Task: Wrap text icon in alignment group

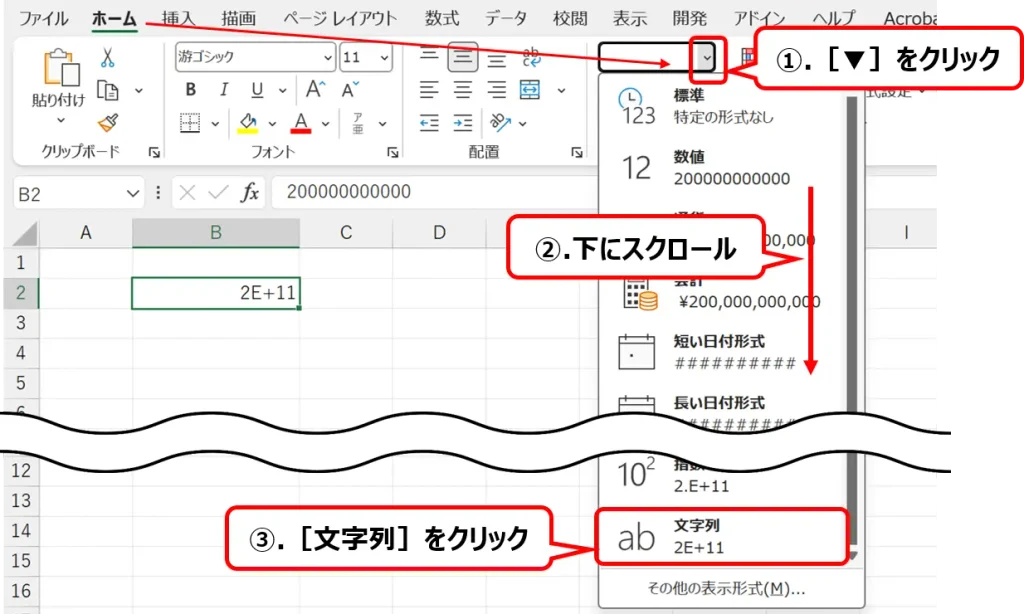Action: click(531, 57)
